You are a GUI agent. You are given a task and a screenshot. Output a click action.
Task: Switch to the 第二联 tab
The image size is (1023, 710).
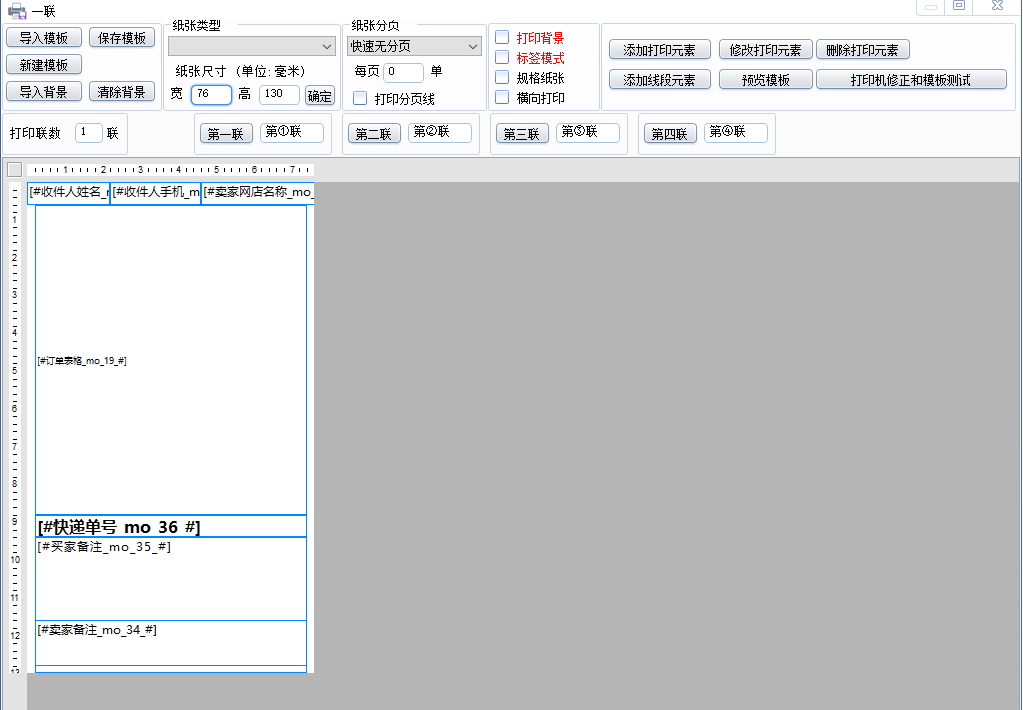(x=373, y=132)
